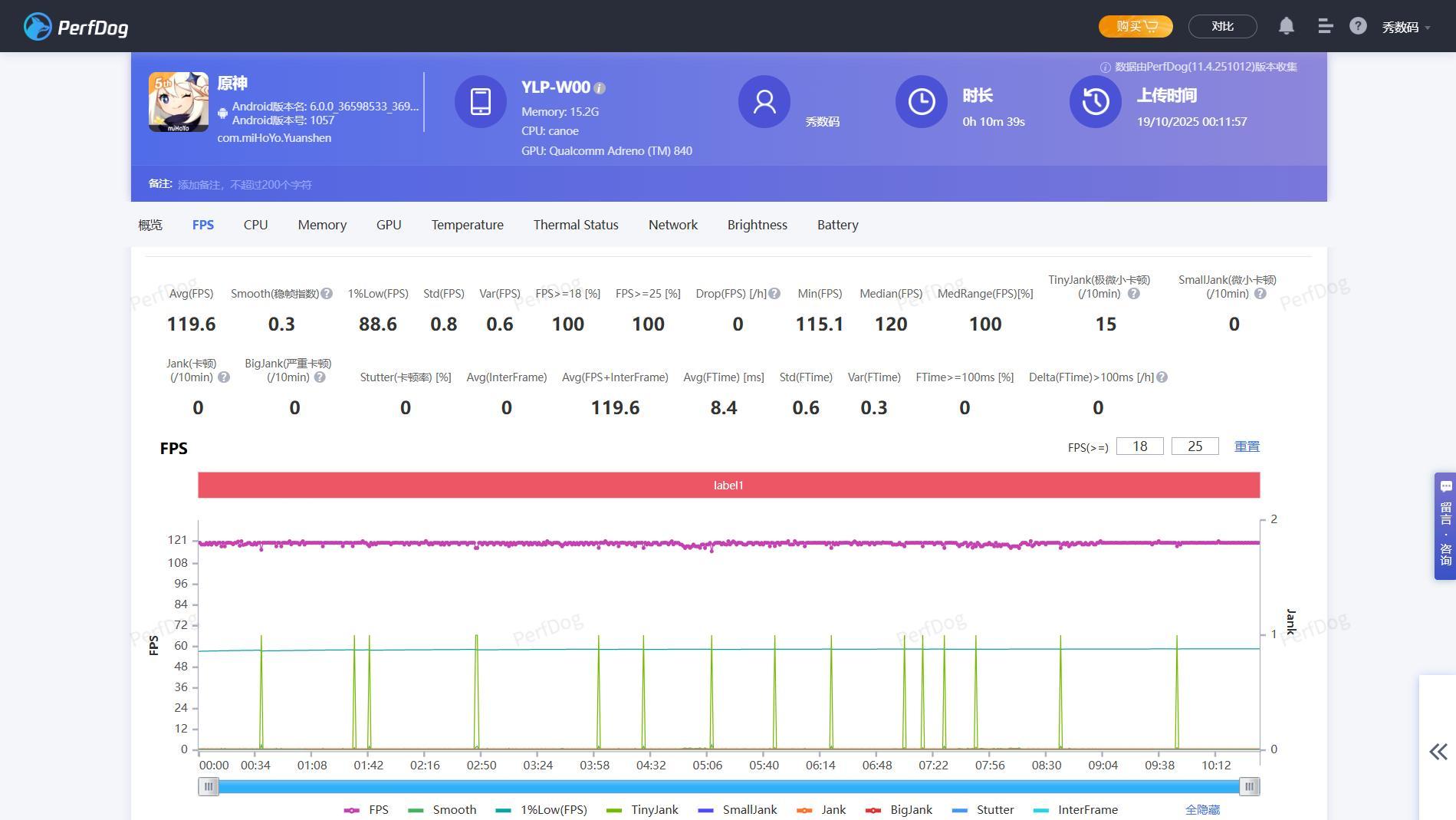Expand the collapsed right side panel

pyautogui.click(x=1438, y=751)
